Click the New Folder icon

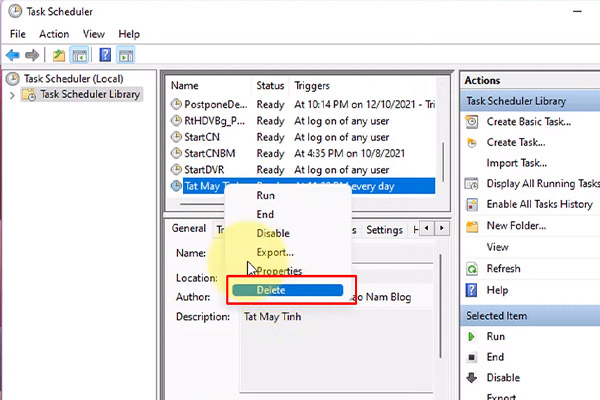(x=472, y=226)
